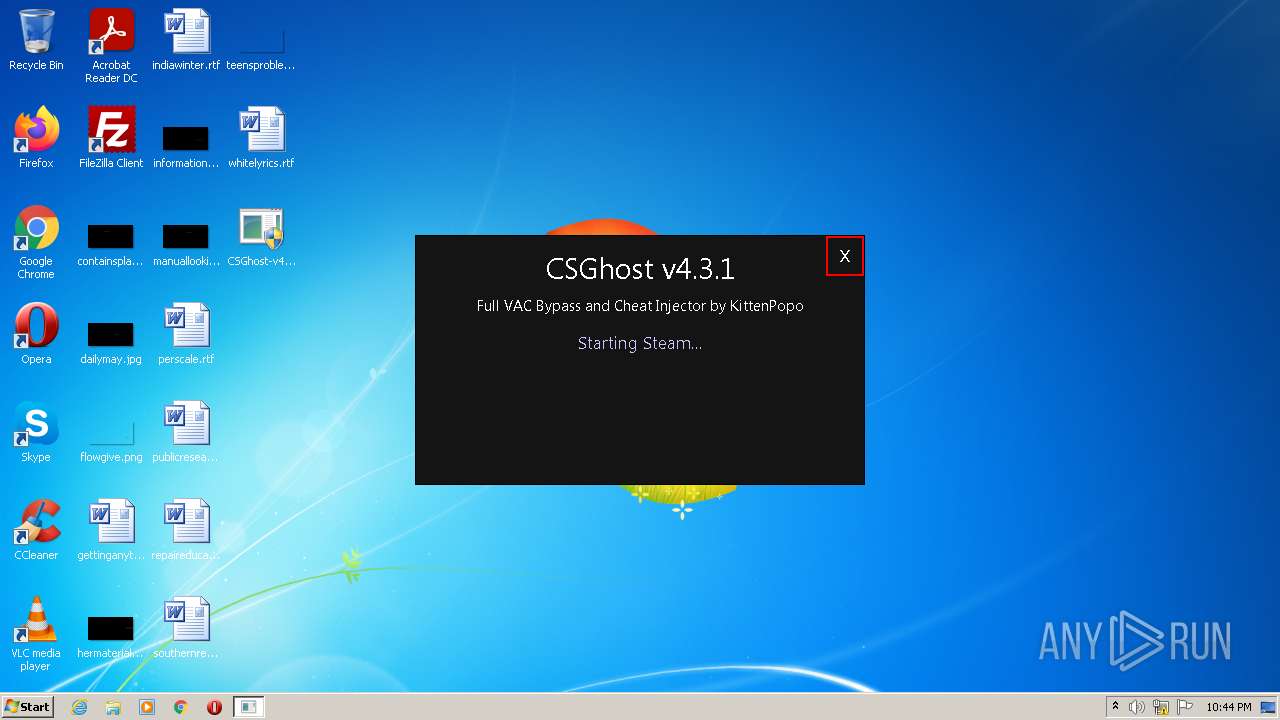Viewport: 1280px width, 720px height.
Task: Select the hermaterials... desktop file
Action: 111,636
